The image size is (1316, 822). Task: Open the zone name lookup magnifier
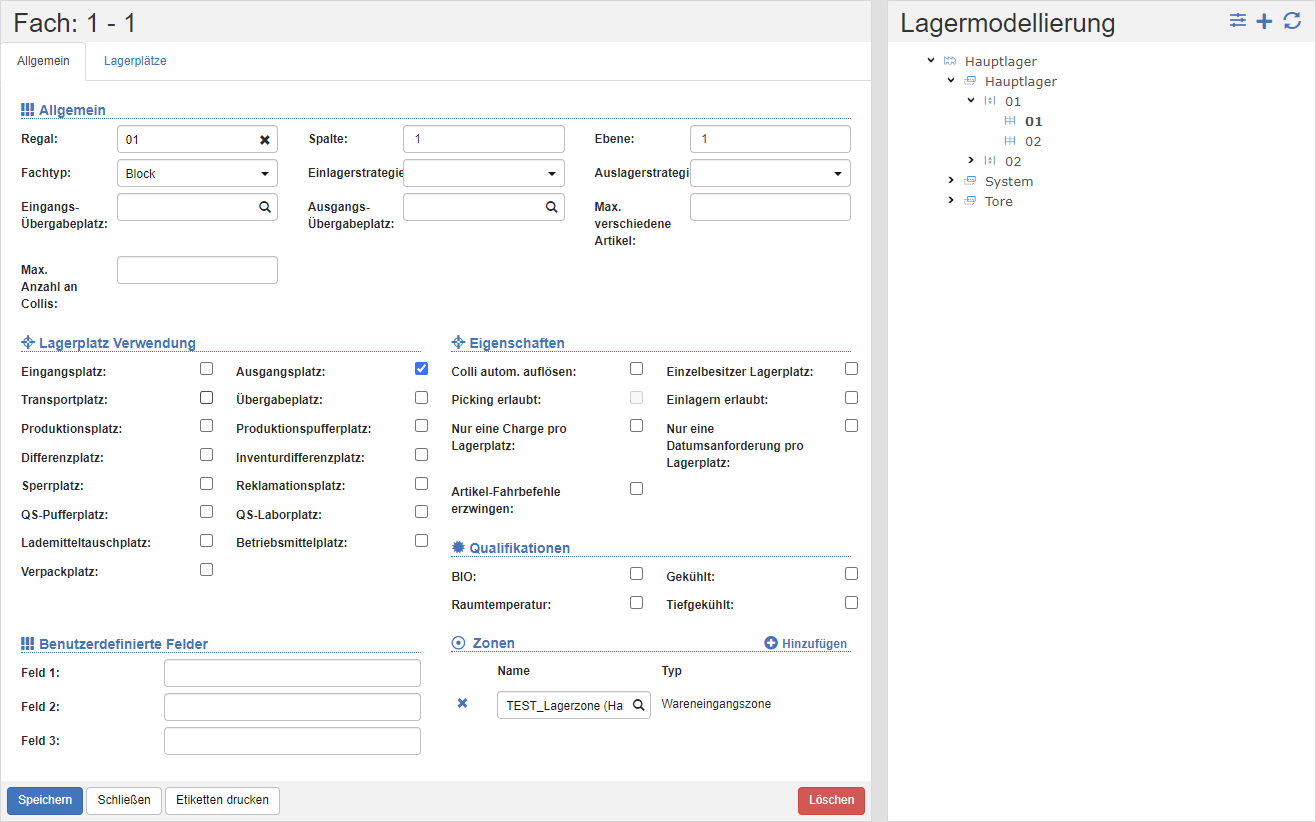[639, 704]
